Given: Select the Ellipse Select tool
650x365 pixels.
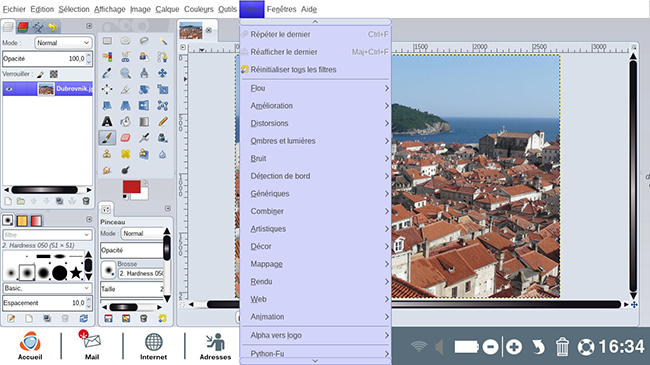Looking at the screenshot, I should click(x=125, y=41).
